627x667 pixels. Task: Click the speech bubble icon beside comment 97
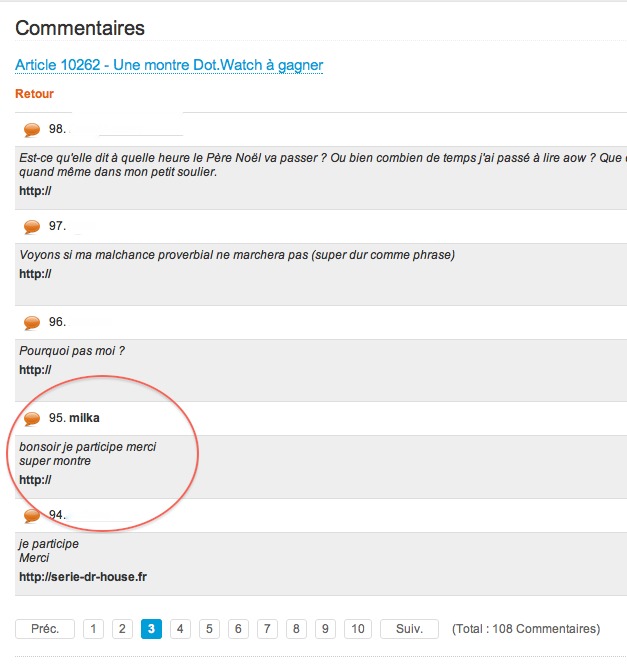coord(32,227)
